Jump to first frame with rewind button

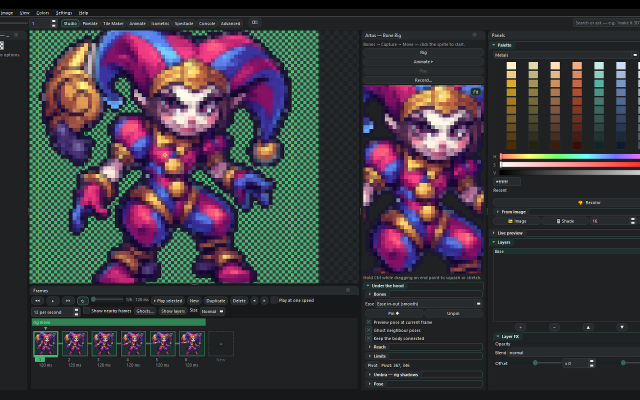38,301
